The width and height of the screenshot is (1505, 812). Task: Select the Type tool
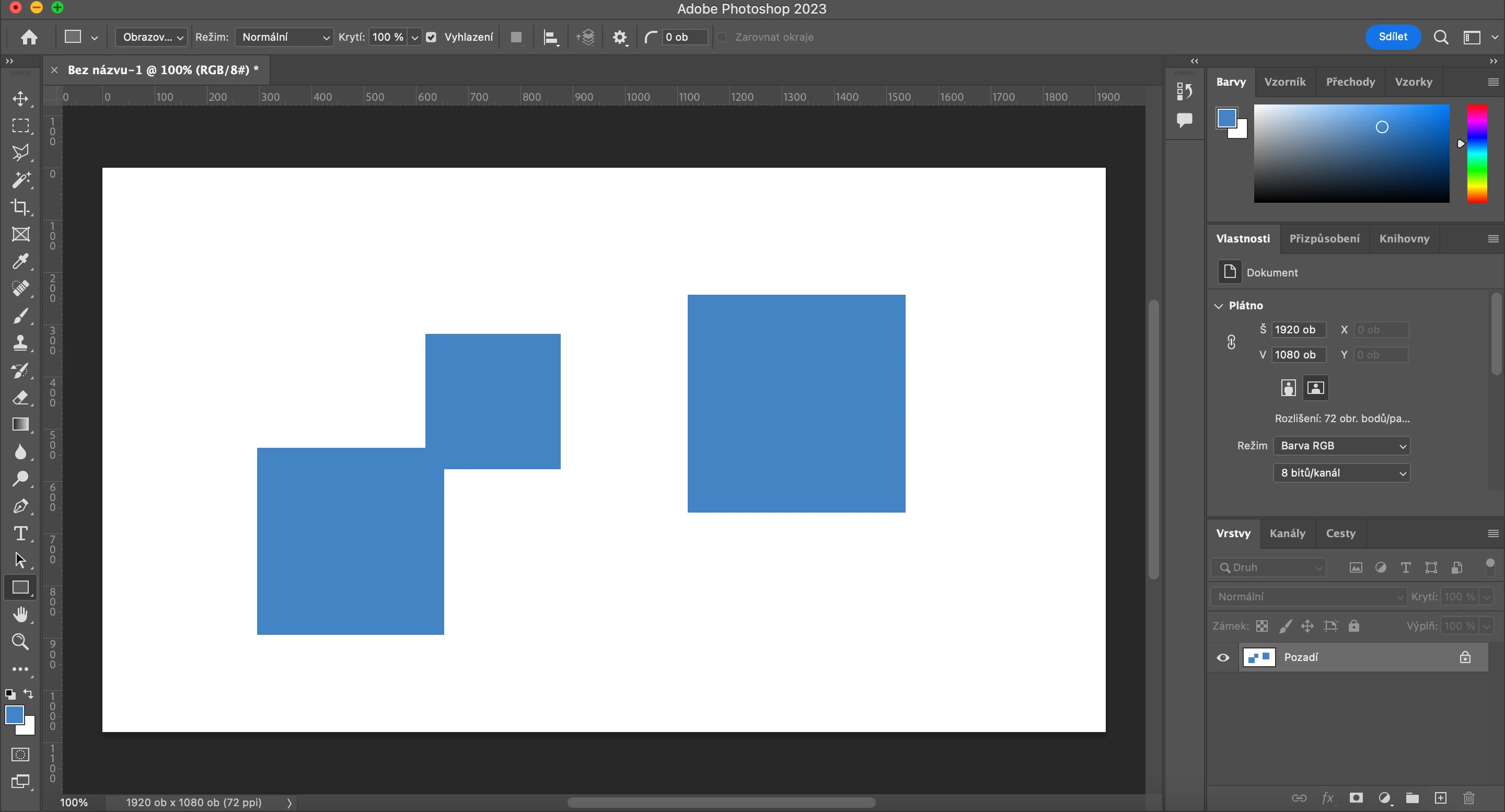tap(20, 533)
